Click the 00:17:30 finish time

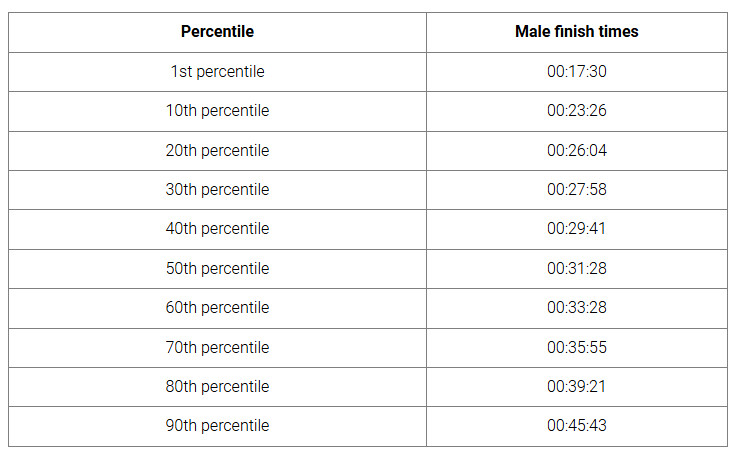[576, 72]
